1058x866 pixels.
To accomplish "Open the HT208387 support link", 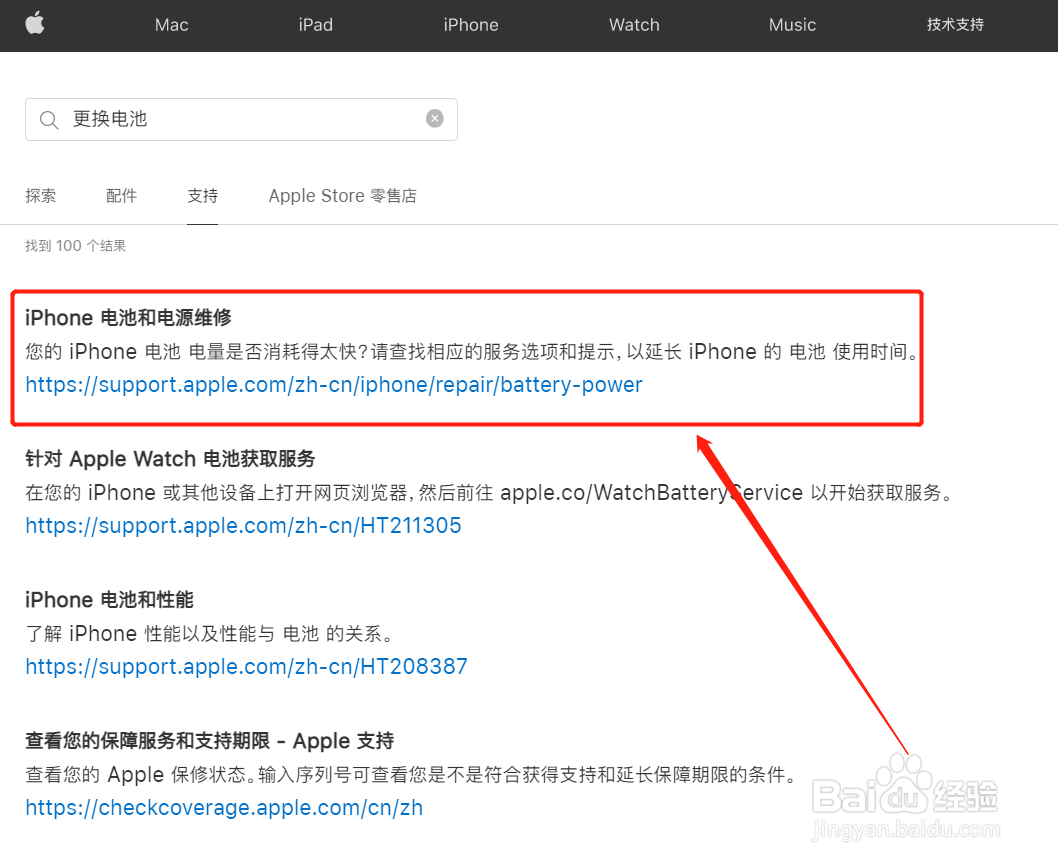I will [x=246, y=667].
